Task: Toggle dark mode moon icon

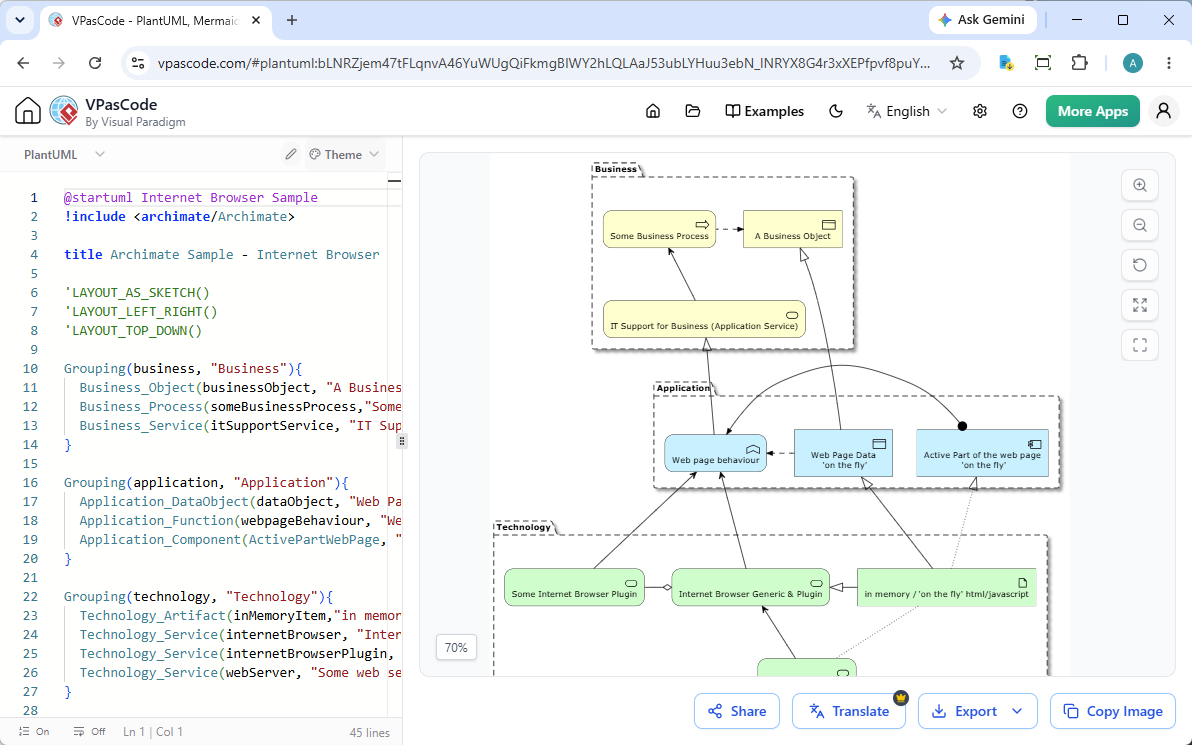Action: click(835, 111)
